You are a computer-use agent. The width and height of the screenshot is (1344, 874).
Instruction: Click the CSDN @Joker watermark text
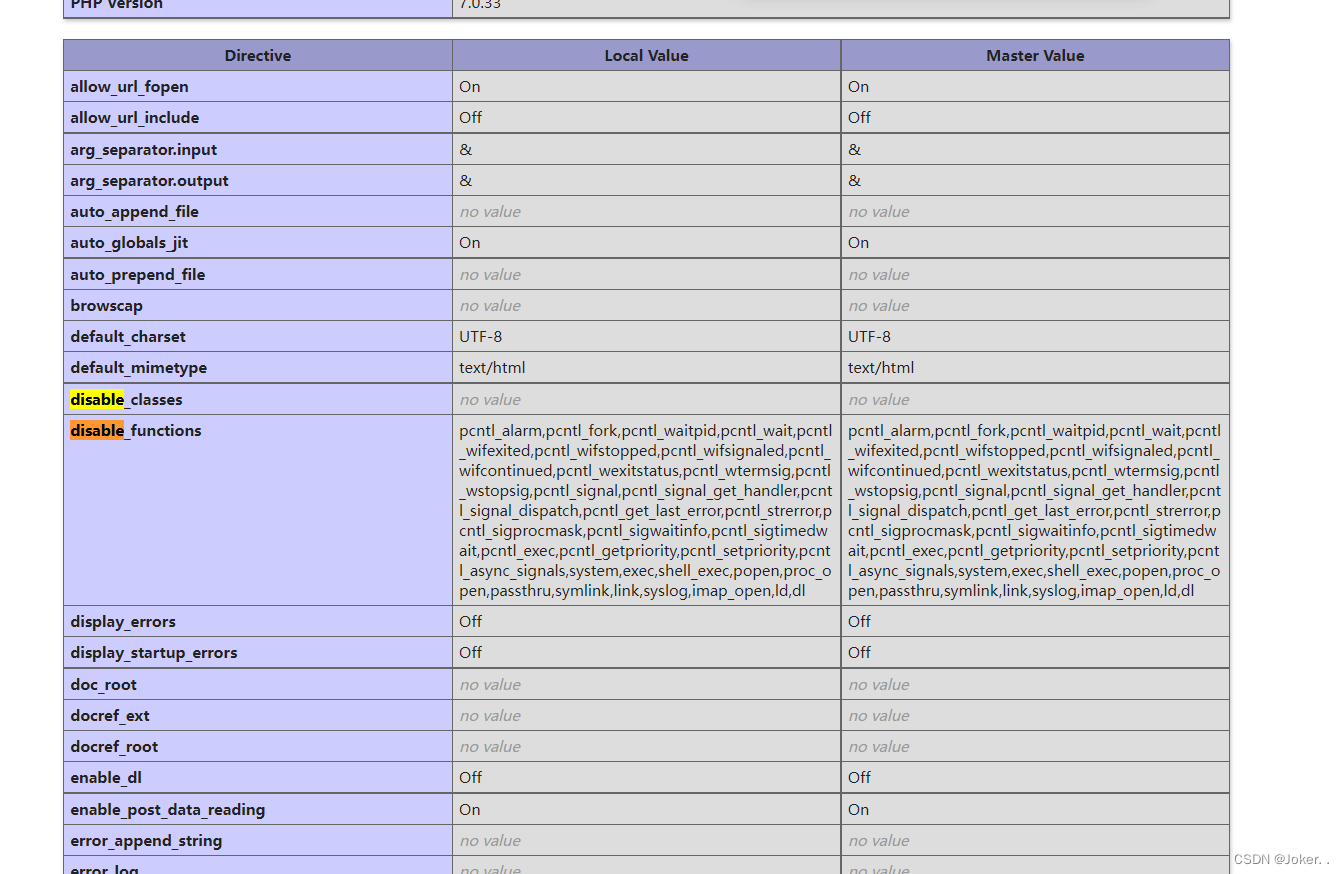tap(1280, 860)
